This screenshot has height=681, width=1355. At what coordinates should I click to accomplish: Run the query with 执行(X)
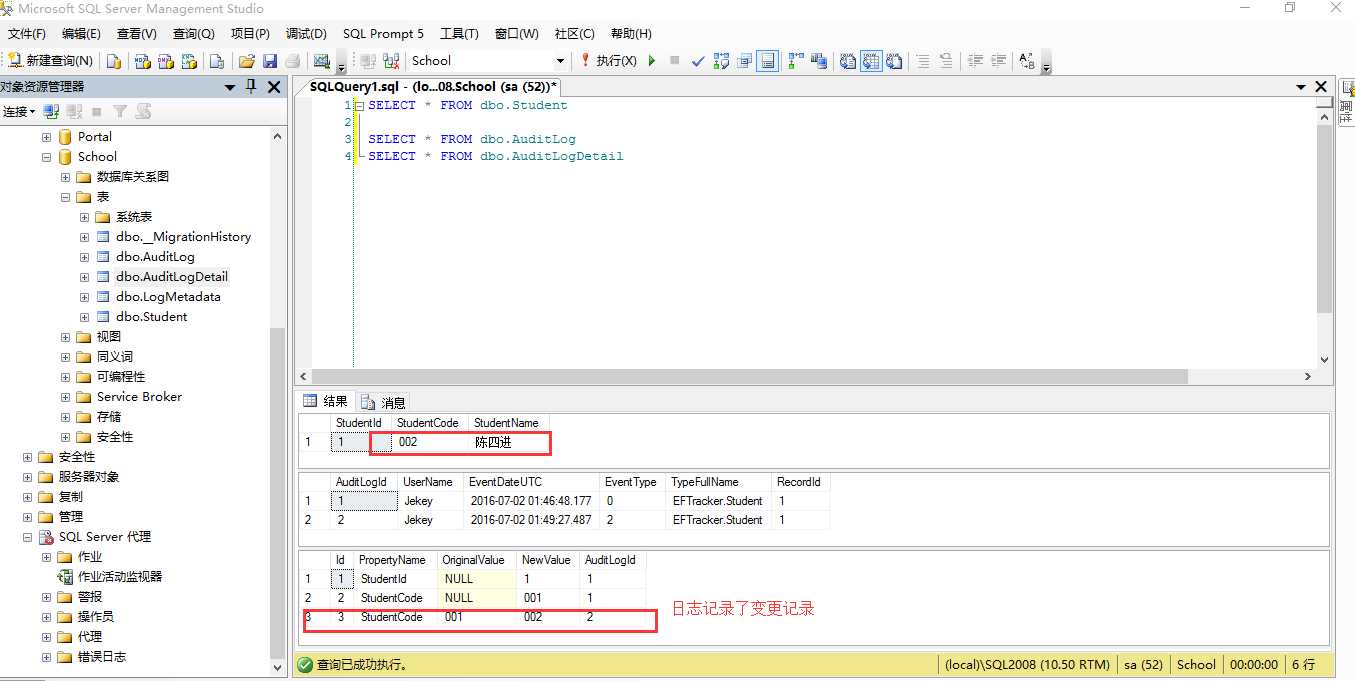608,61
